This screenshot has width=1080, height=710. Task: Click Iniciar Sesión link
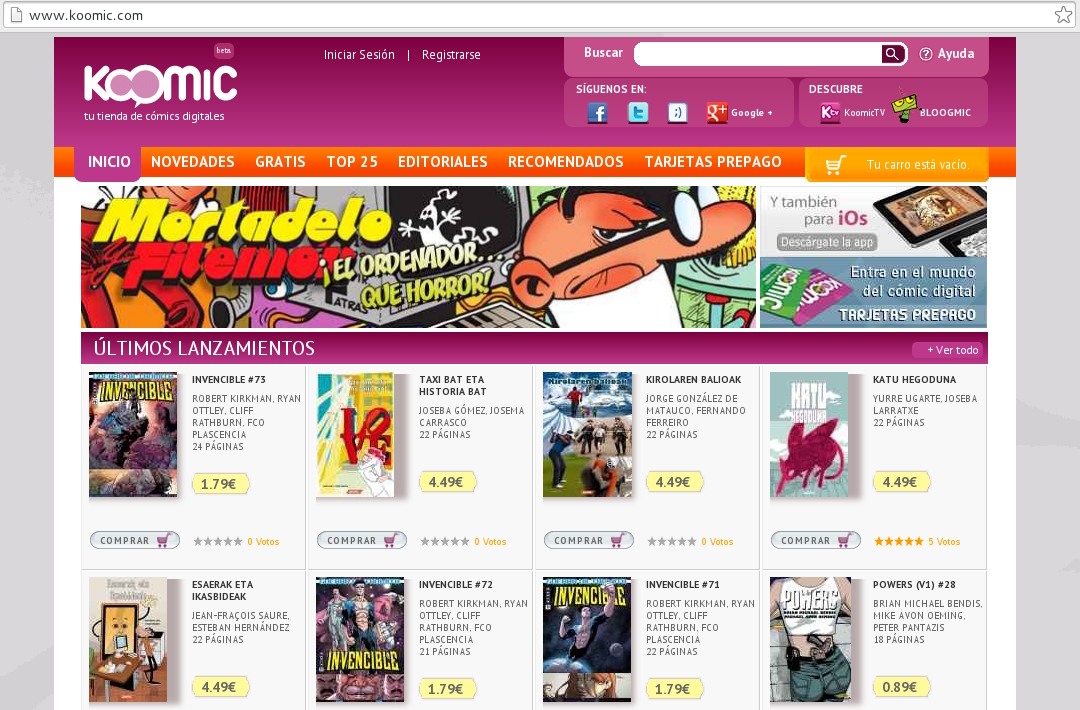[360, 54]
